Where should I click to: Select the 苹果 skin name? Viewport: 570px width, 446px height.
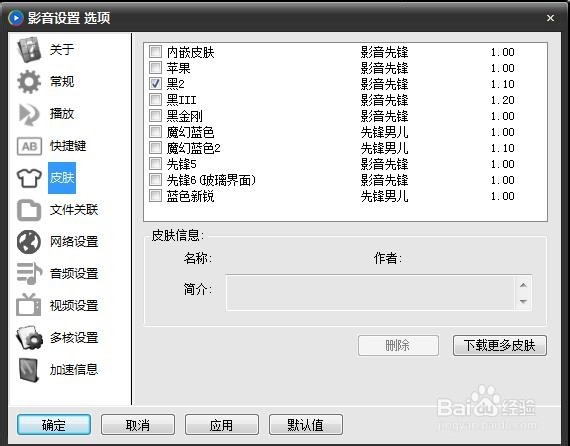[178, 68]
